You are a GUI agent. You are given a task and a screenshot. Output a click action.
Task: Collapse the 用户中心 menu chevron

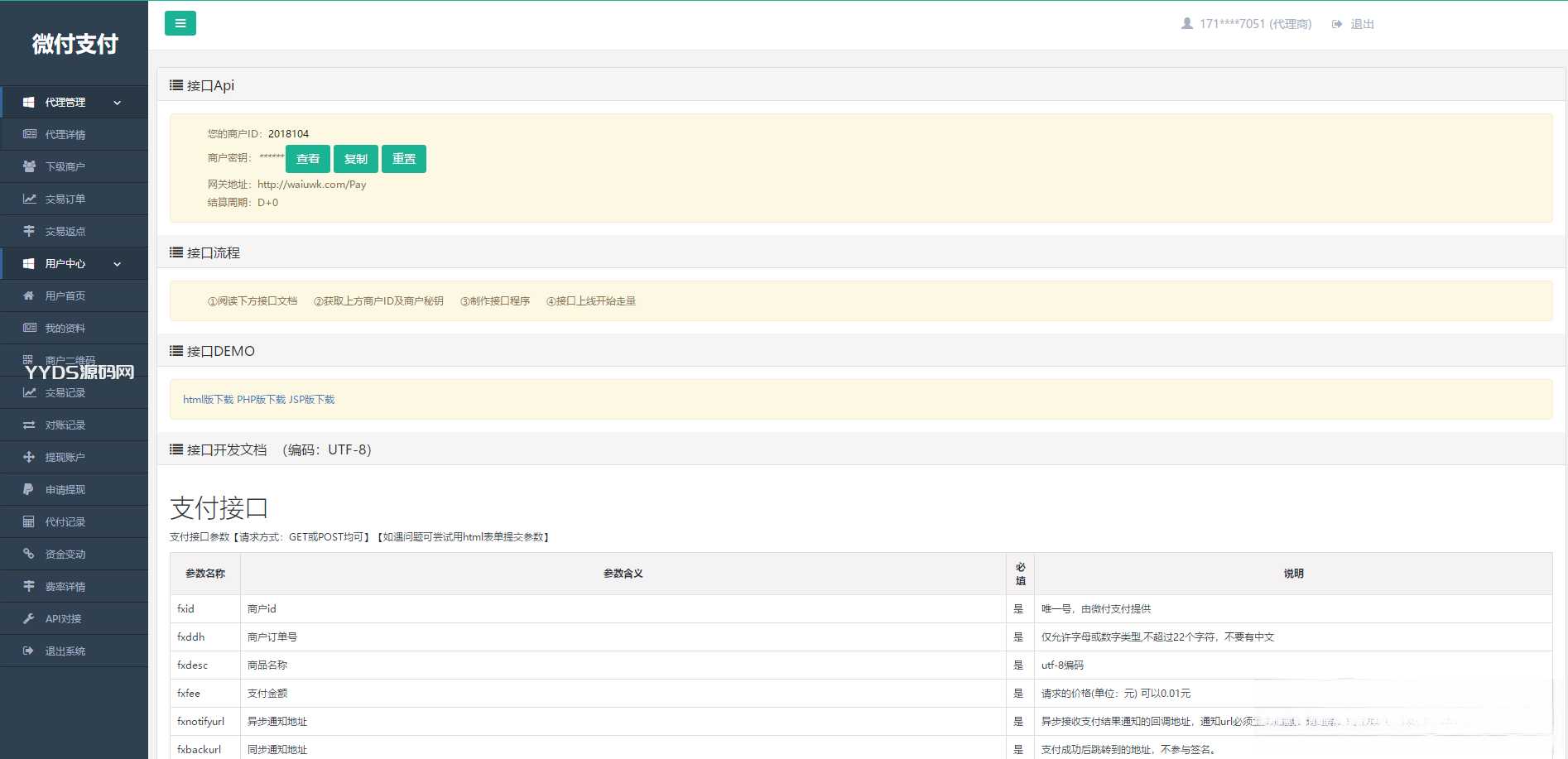coord(118,264)
